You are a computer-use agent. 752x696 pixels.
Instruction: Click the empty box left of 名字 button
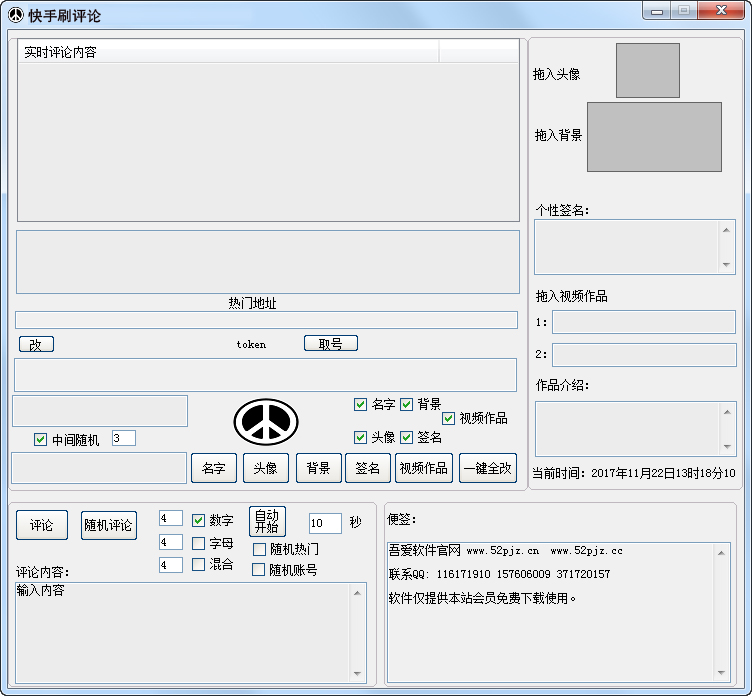click(99, 468)
